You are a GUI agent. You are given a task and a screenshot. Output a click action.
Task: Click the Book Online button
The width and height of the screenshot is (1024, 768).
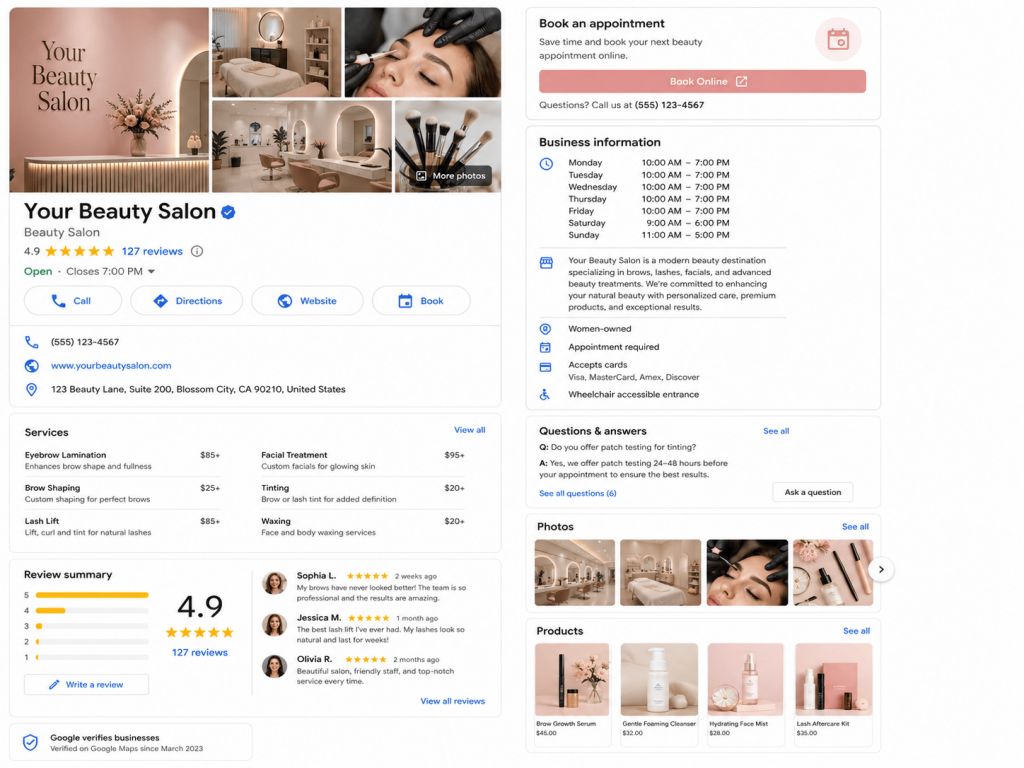coord(702,82)
